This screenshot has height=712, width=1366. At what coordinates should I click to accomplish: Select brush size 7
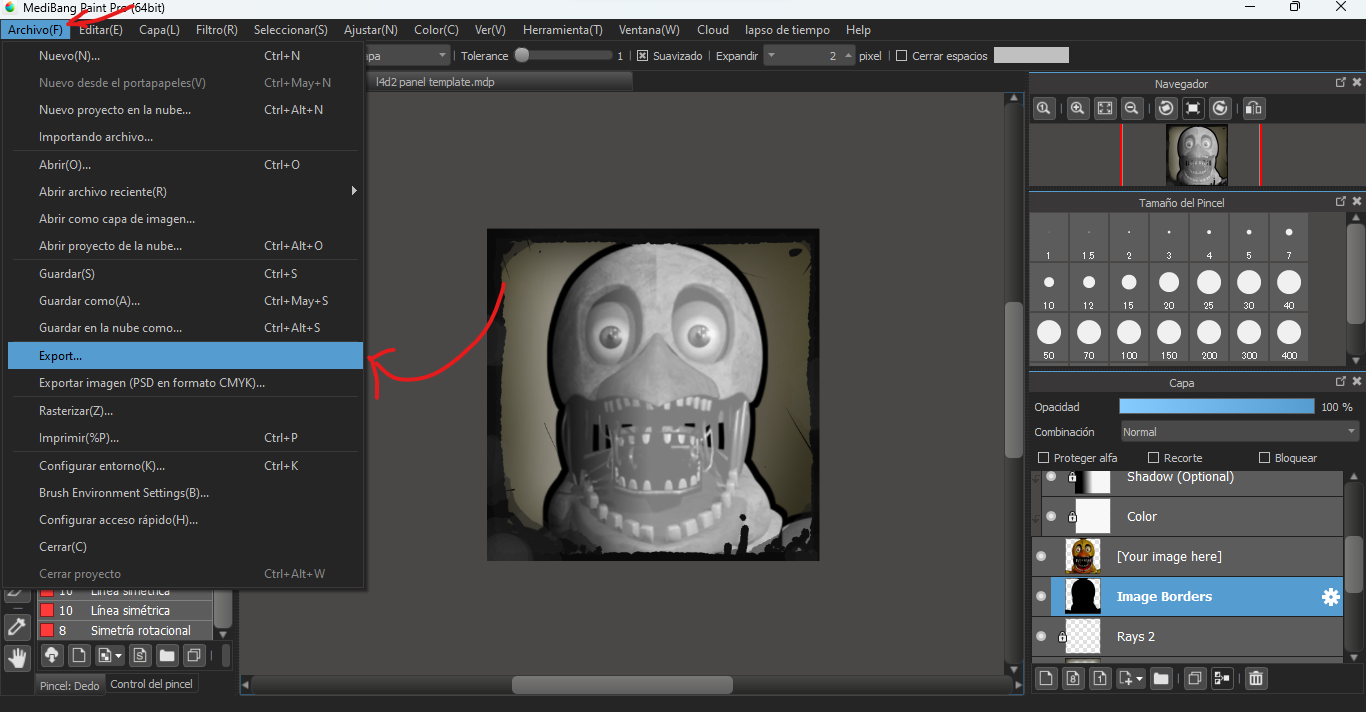tap(1289, 238)
